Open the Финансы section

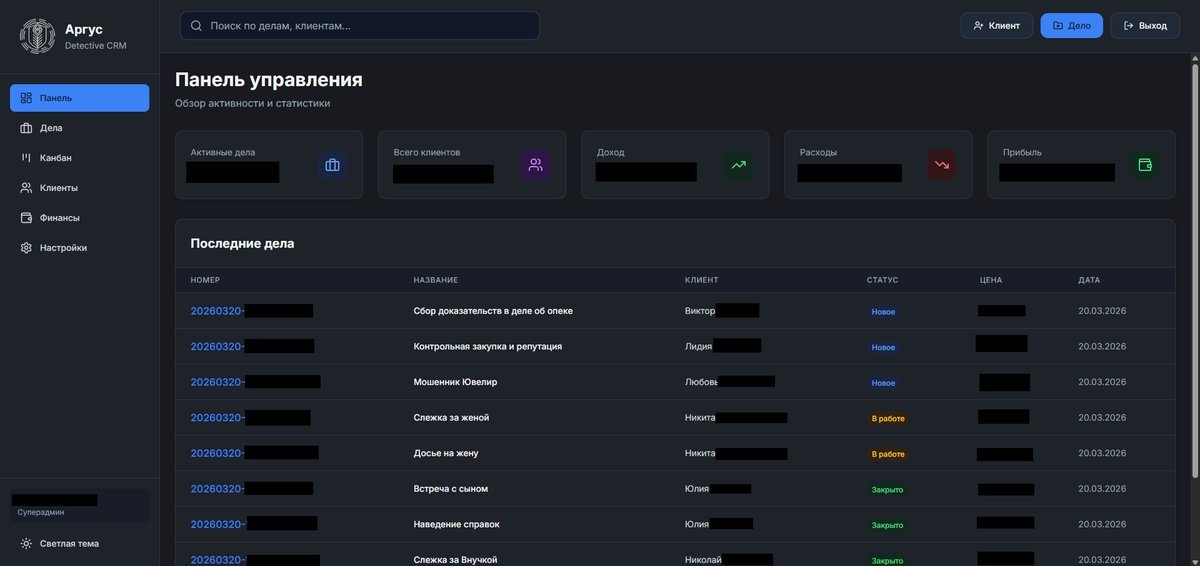click(59, 218)
